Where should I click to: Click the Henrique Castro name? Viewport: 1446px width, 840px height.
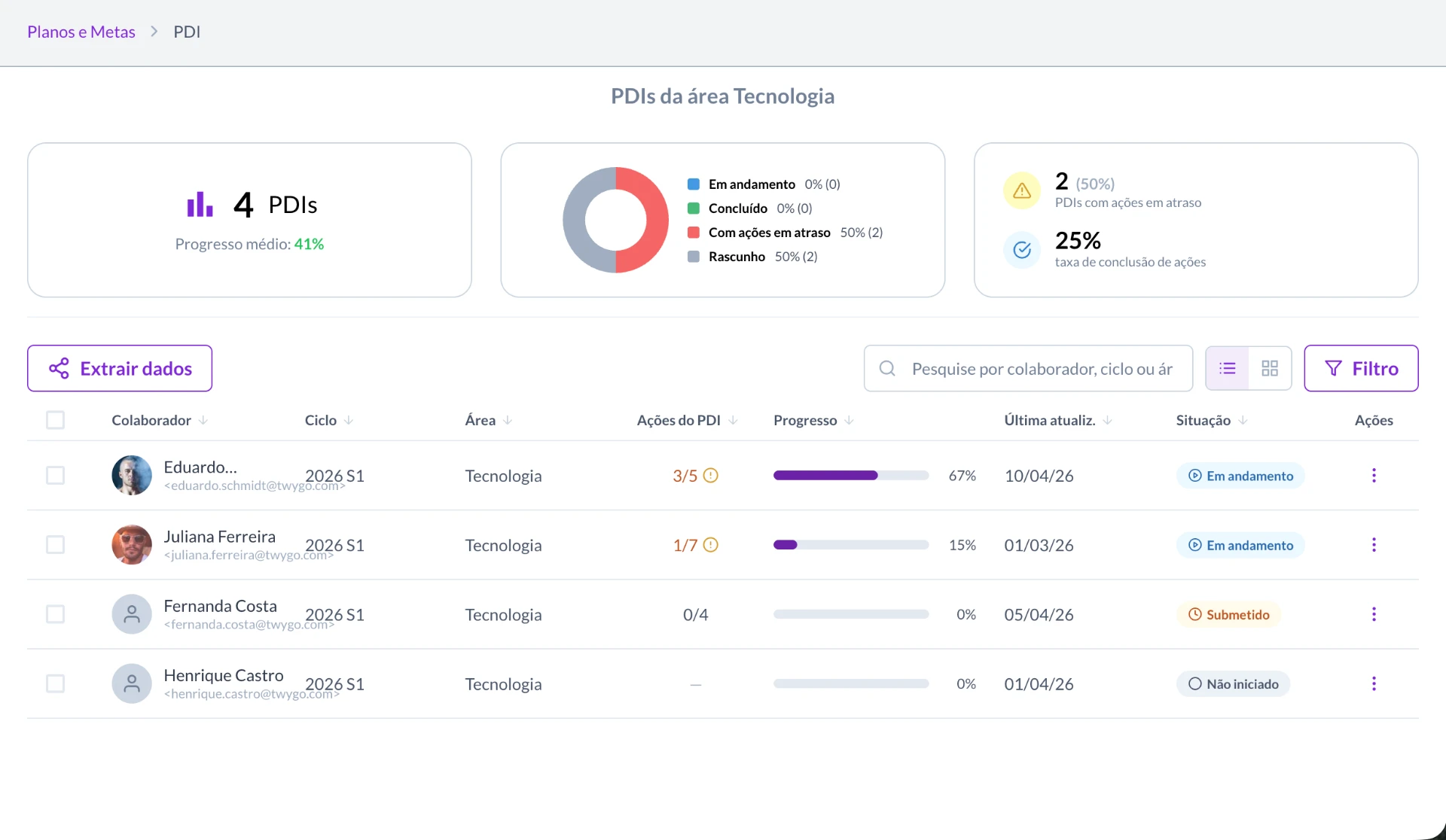(x=224, y=674)
